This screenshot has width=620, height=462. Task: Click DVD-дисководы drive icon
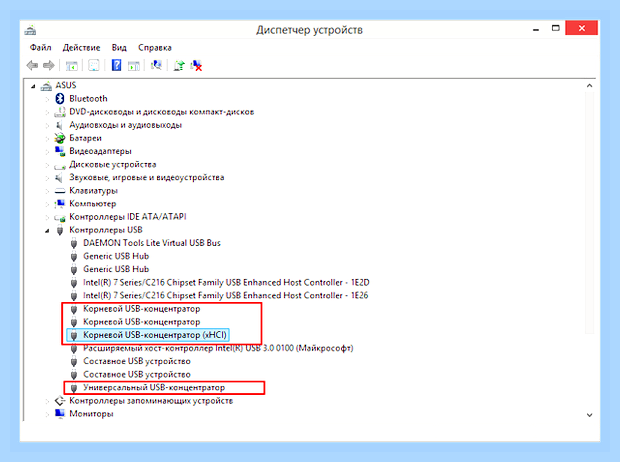coord(60,112)
